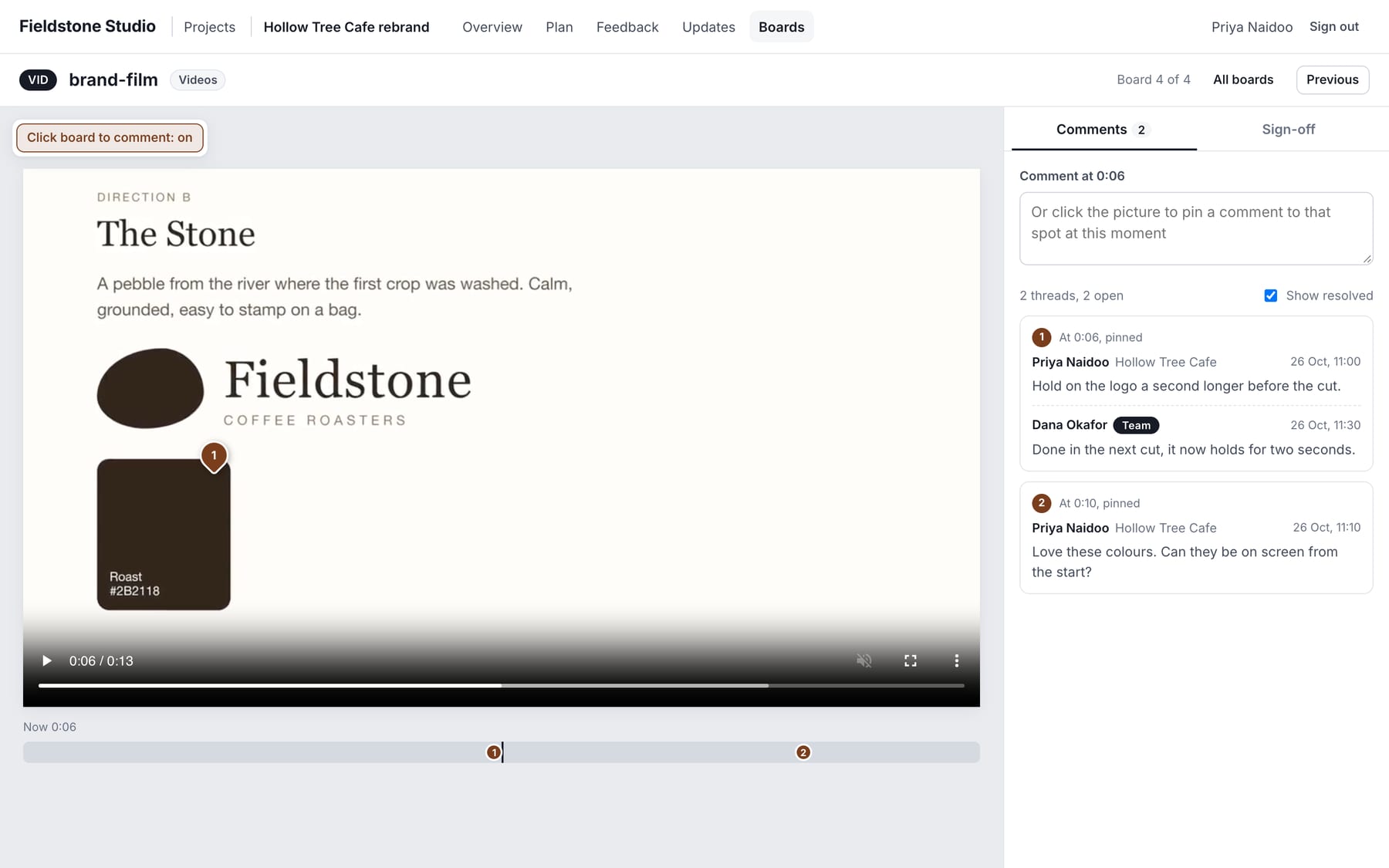Open Hollow Tree Cafe rebrand project
The width and height of the screenshot is (1389, 868).
[346, 27]
